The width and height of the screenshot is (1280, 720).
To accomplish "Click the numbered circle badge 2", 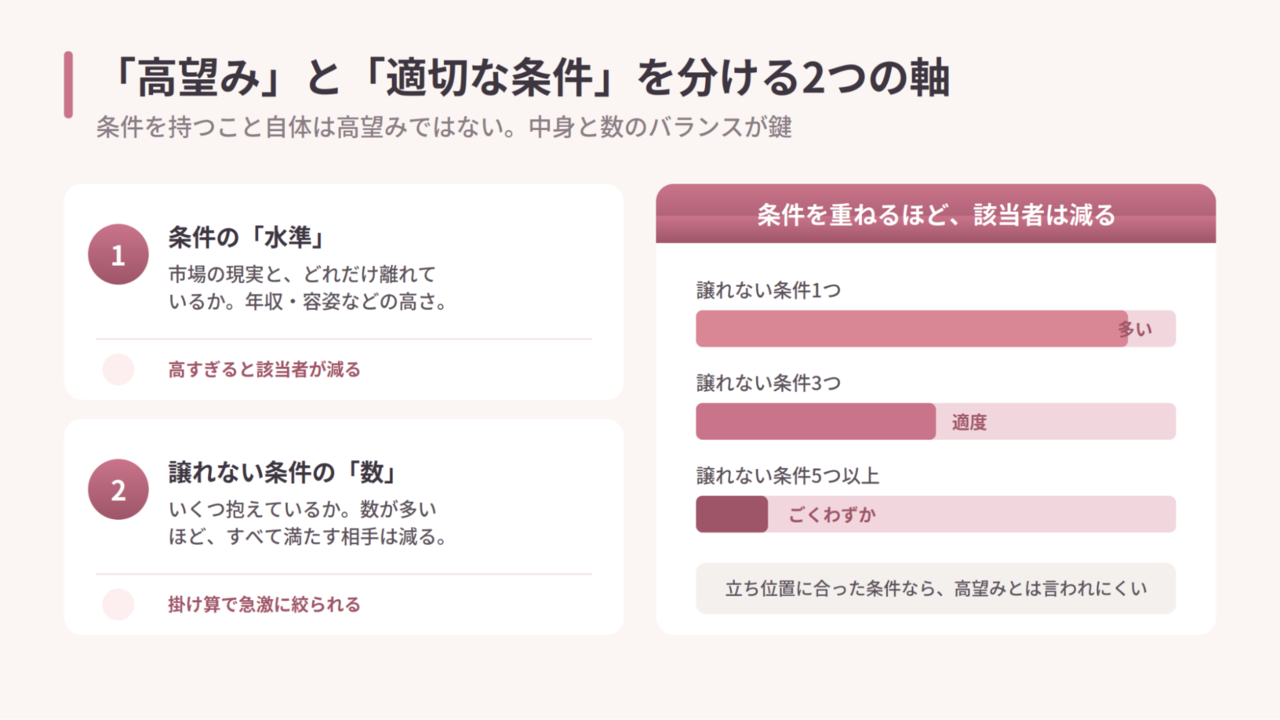I will [118, 489].
